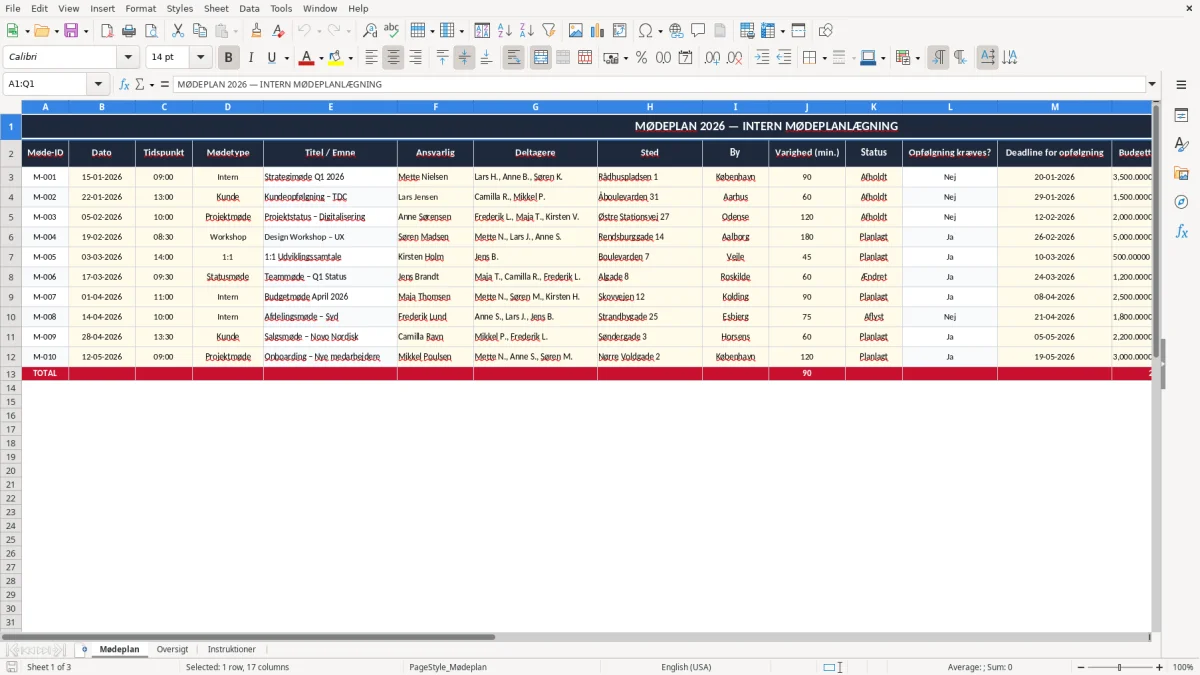Open the Borders dropdown arrow
1200x675 pixels.
click(x=824, y=58)
